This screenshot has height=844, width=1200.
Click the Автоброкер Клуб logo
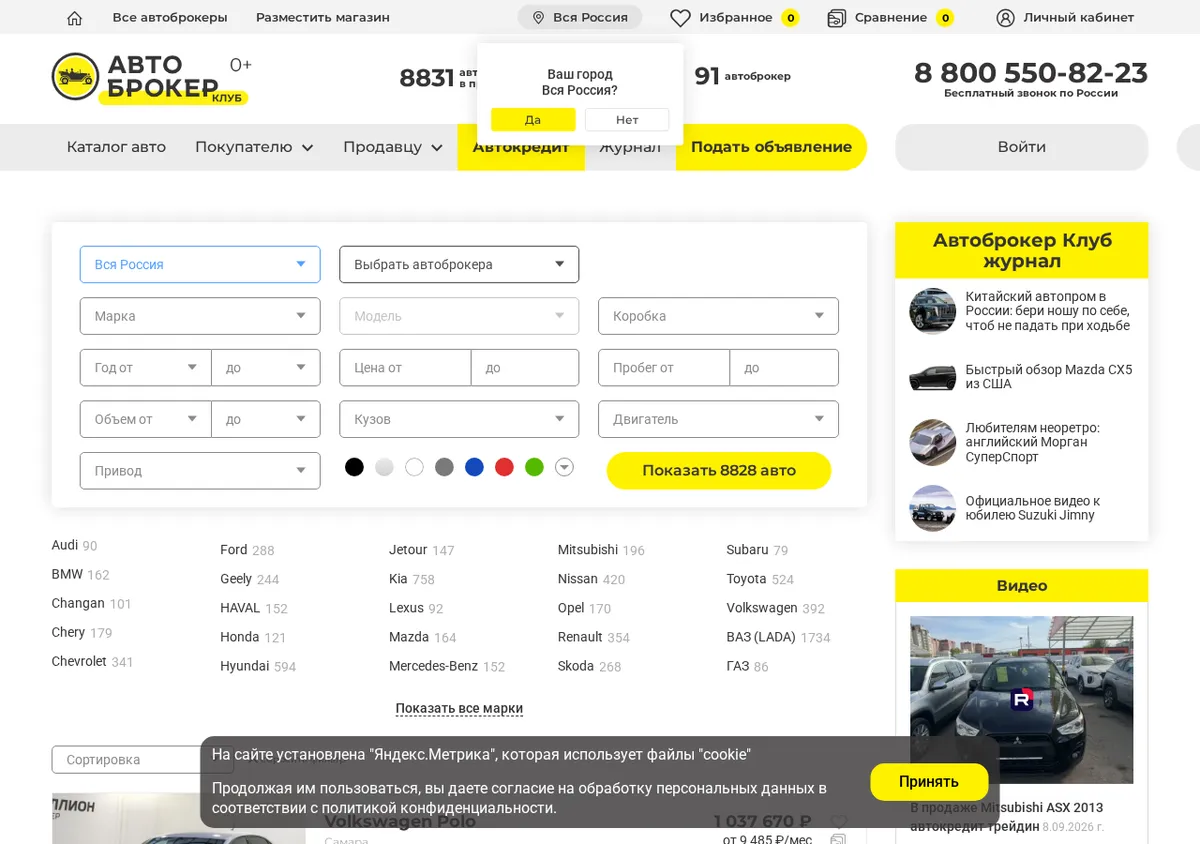coord(150,77)
